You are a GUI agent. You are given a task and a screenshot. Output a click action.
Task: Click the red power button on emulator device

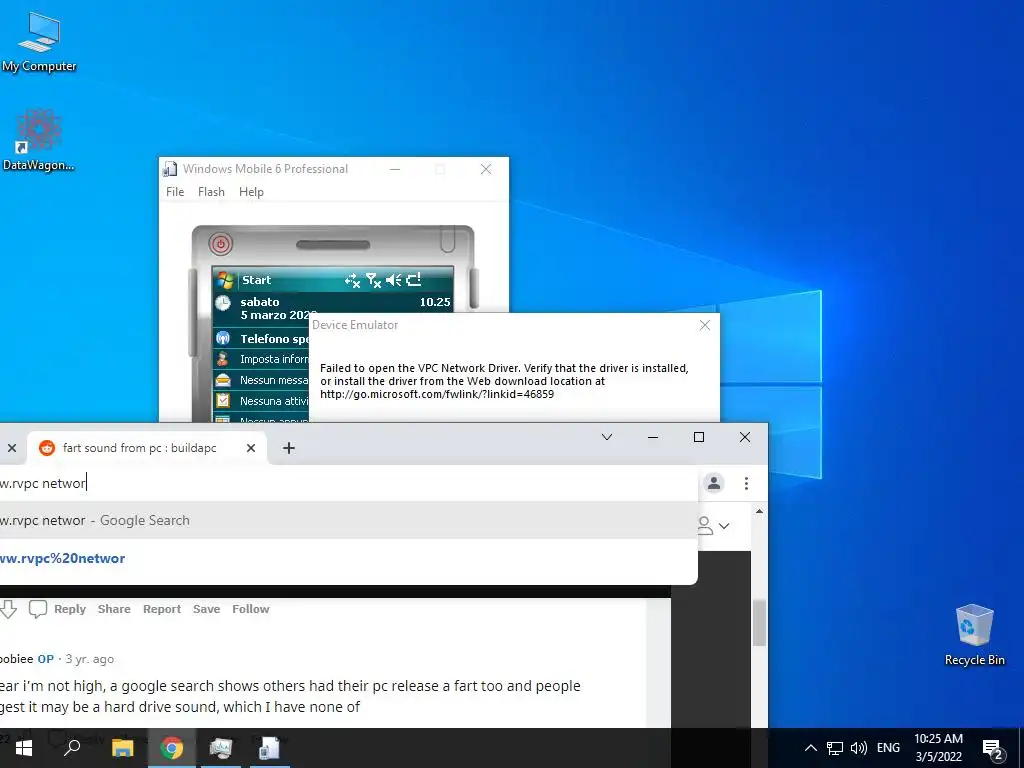(221, 244)
